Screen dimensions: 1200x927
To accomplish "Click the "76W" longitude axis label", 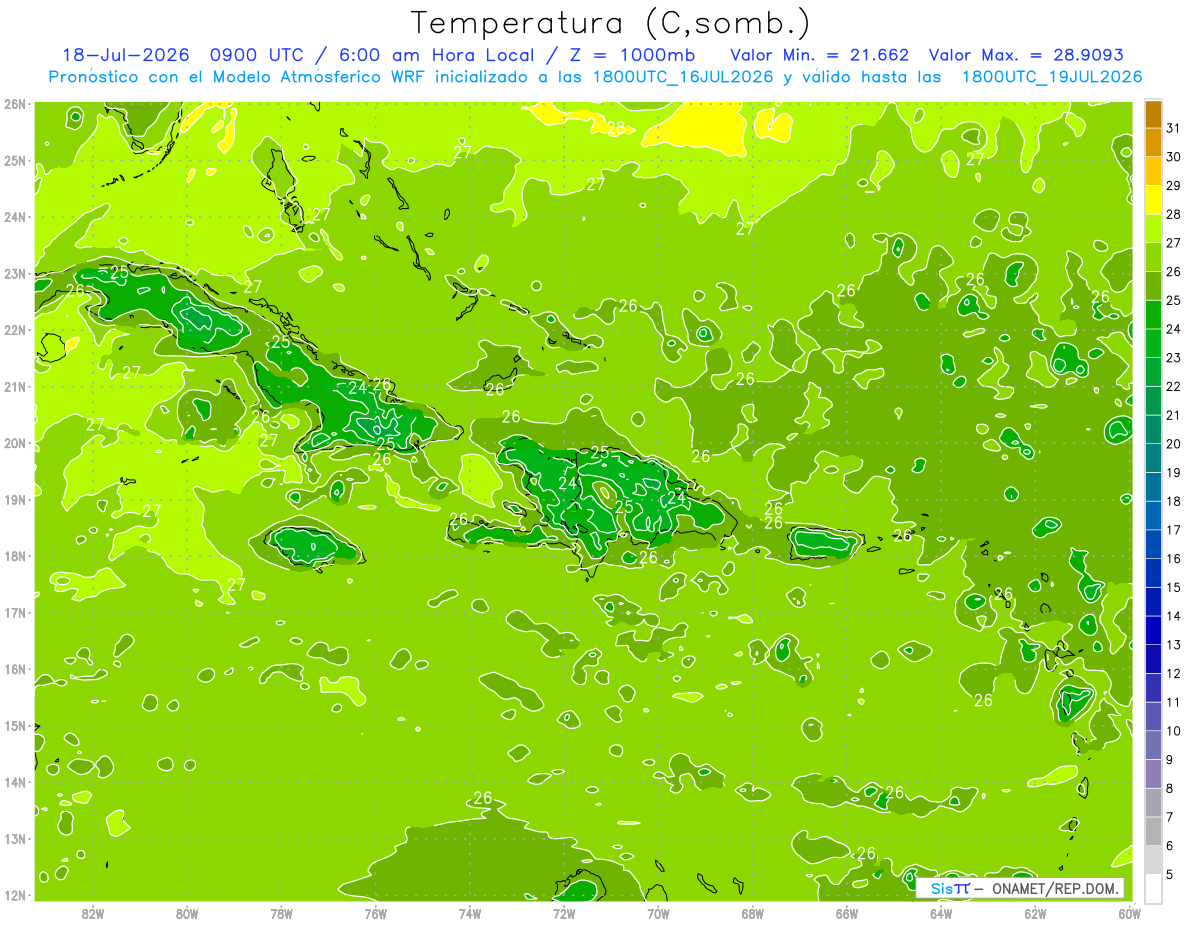I will [375, 913].
